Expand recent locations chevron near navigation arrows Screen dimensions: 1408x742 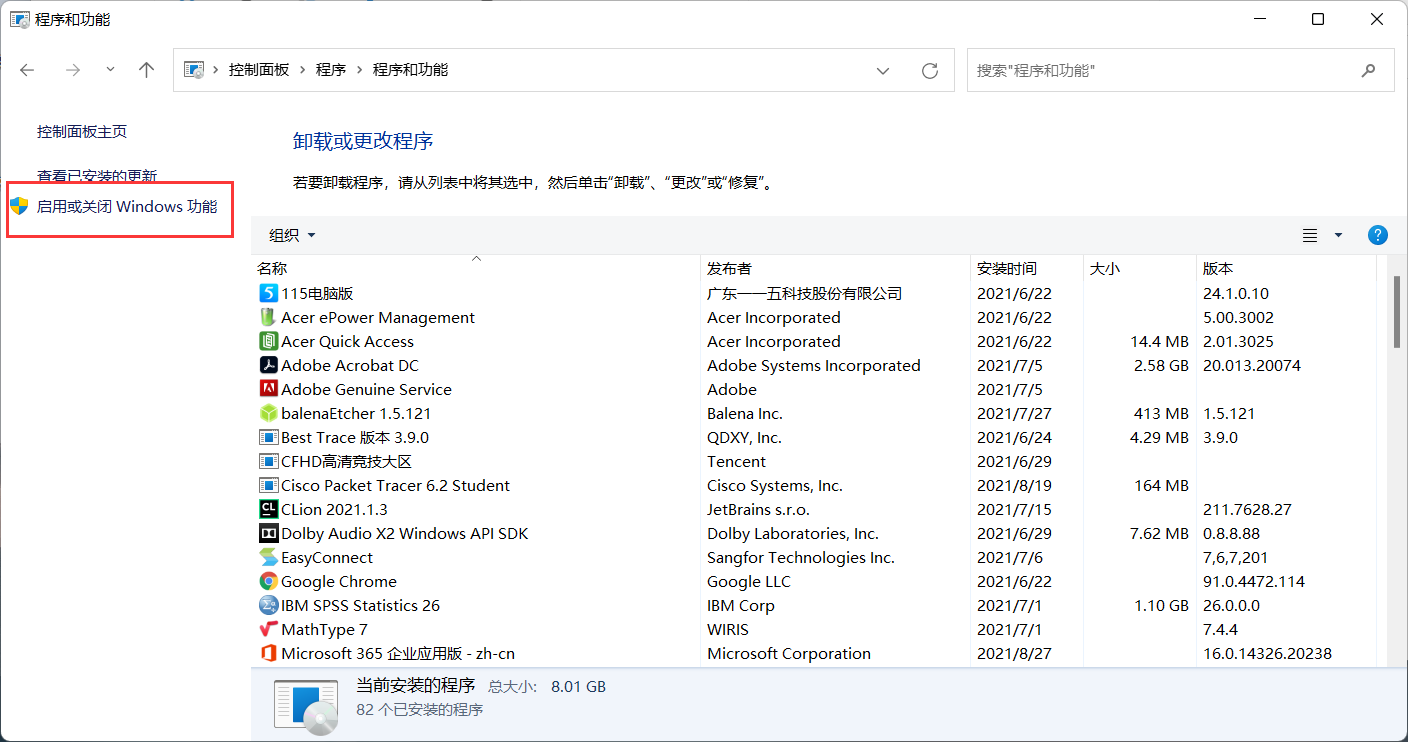click(x=110, y=70)
